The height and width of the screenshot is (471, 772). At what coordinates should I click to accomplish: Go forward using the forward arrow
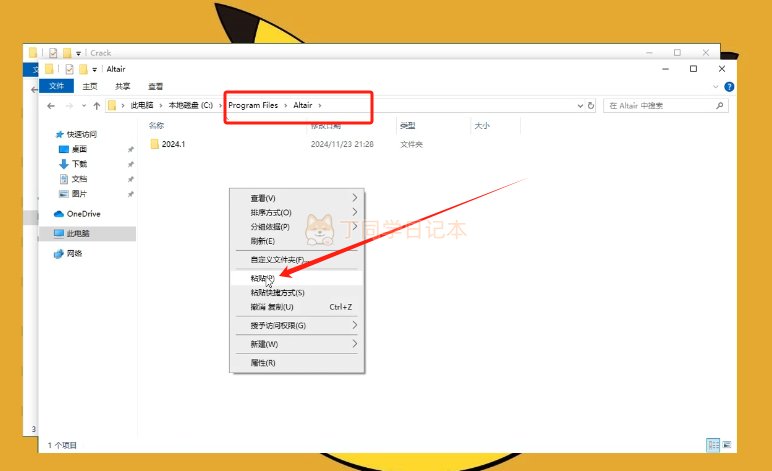coord(69,106)
